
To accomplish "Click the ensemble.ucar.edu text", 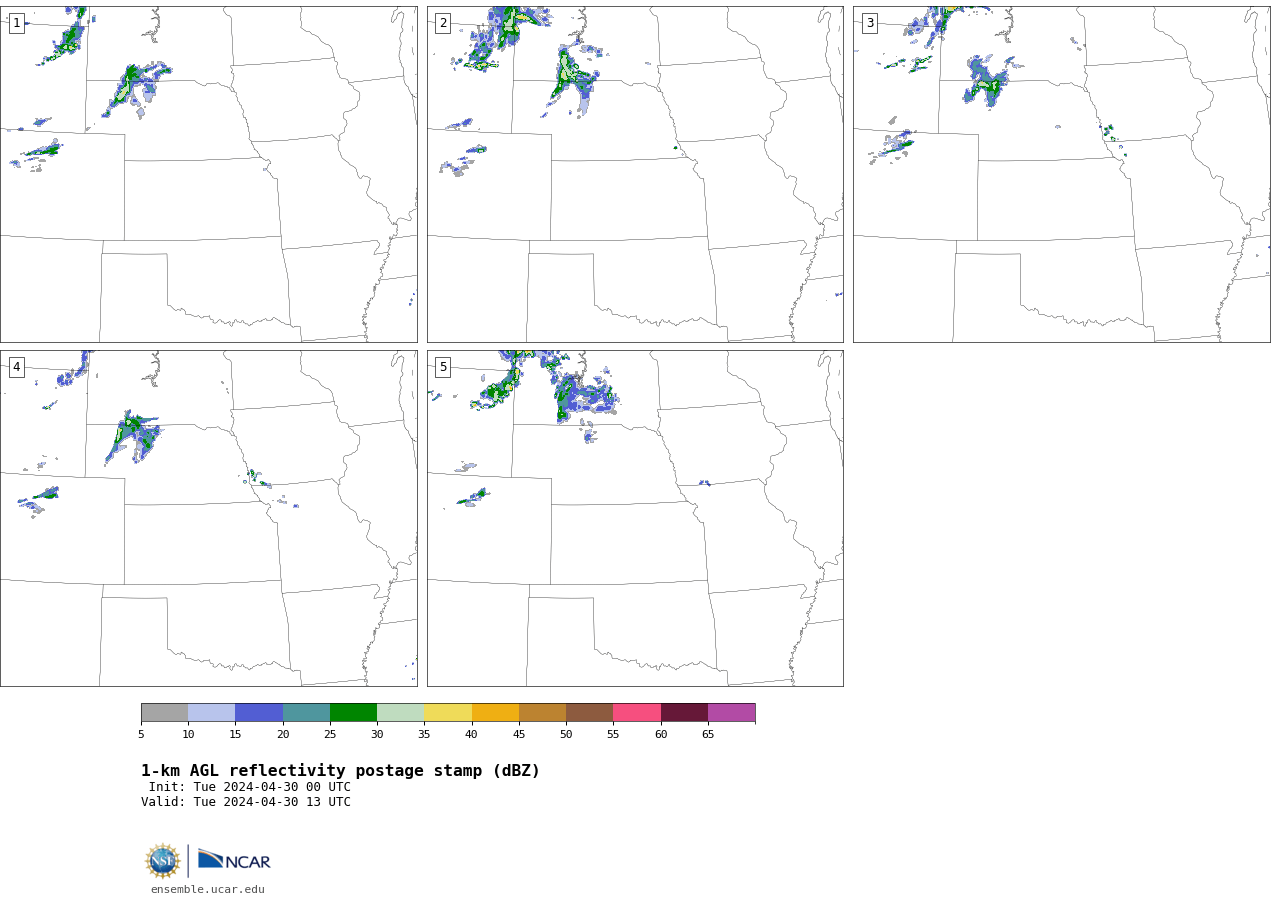I will (208, 889).
